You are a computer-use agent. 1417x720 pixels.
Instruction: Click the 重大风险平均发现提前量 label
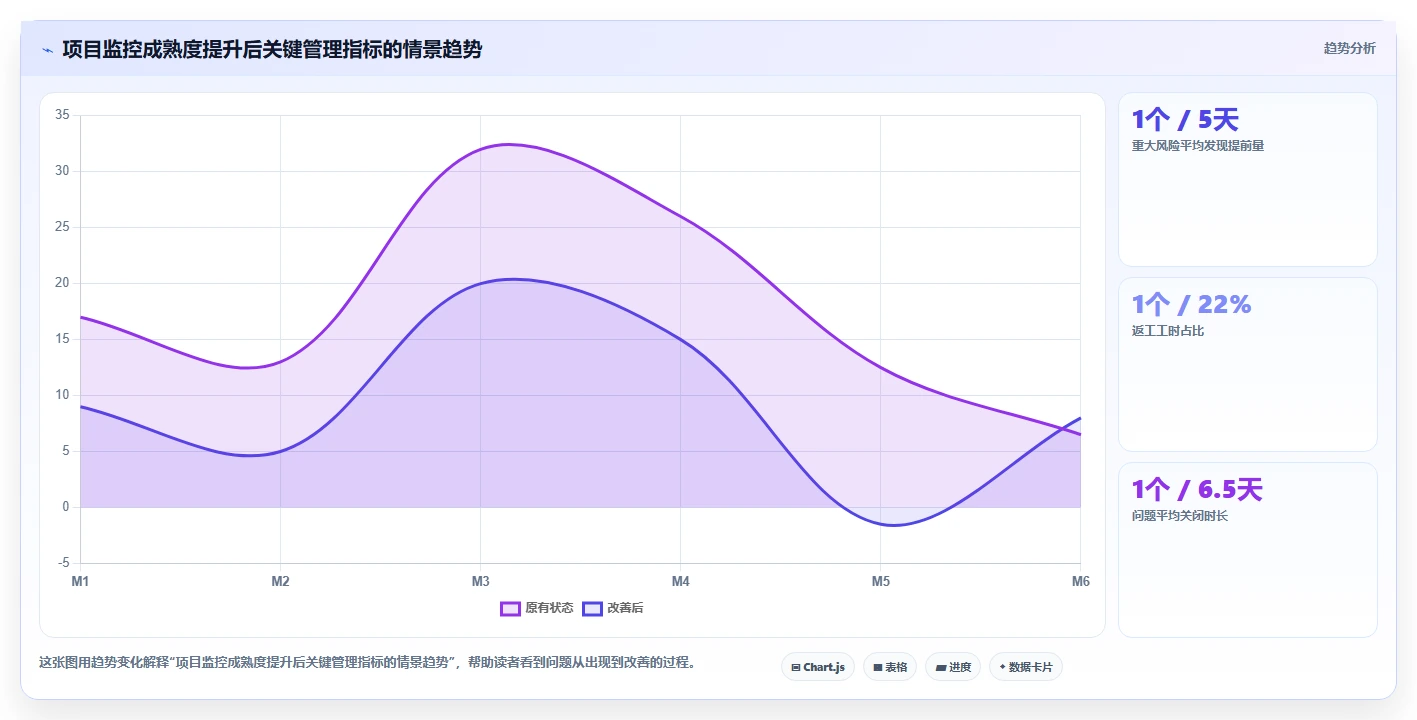pyautogui.click(x=1198, y=146)
